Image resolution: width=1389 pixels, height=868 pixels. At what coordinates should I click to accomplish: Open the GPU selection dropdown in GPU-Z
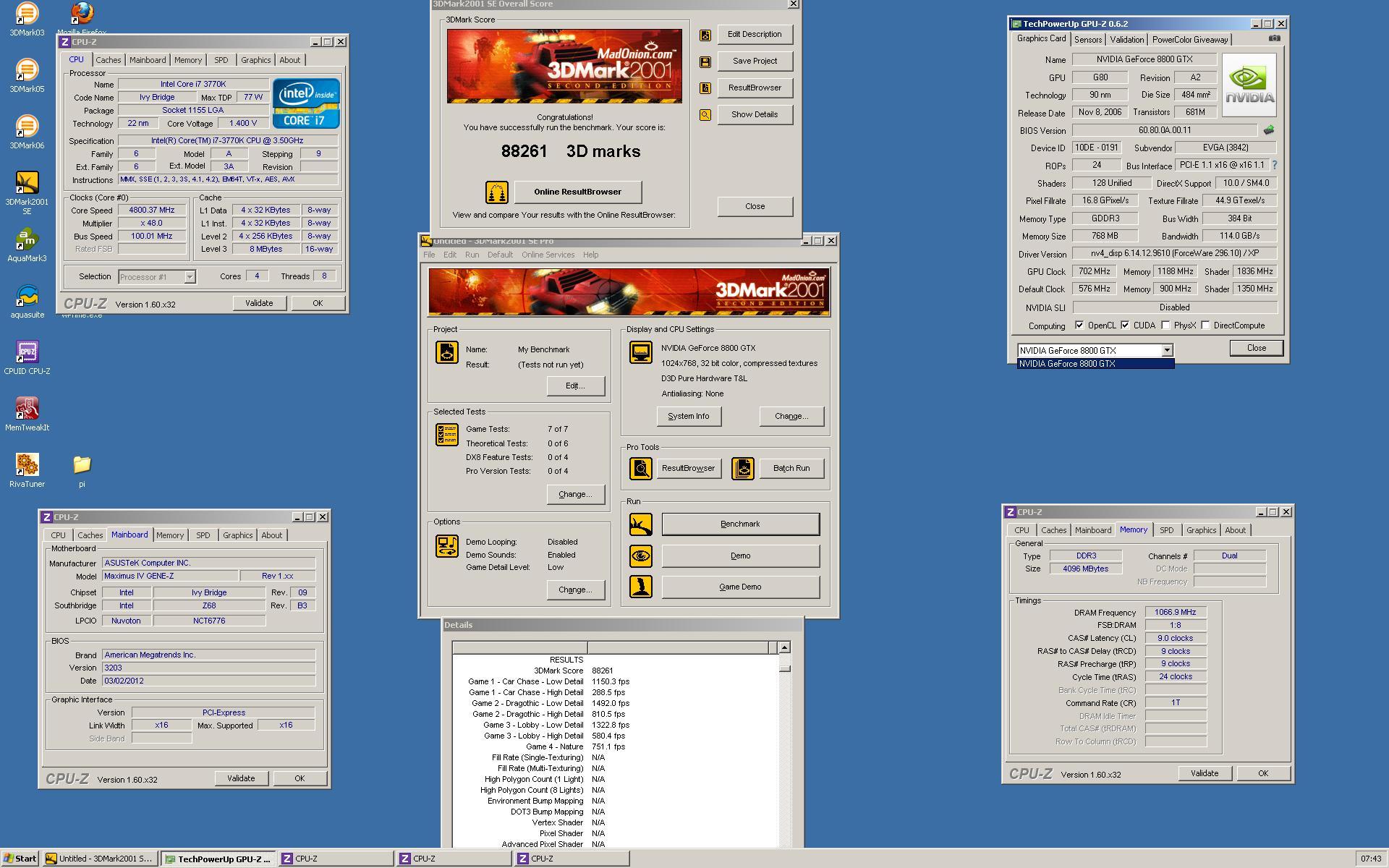click(1167, 350)
